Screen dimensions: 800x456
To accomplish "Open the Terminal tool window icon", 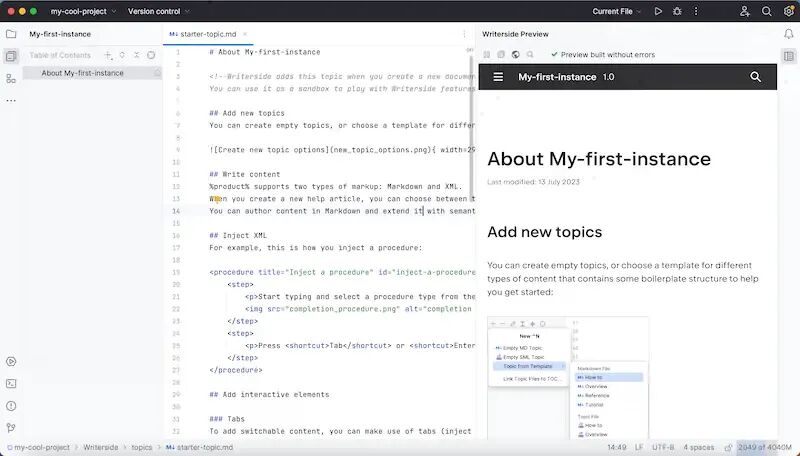I will coord(11,384).
